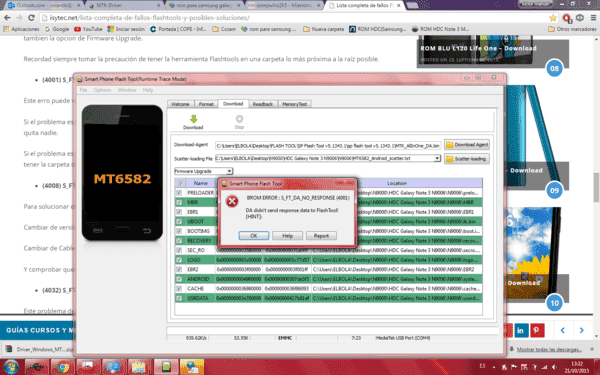Open the Aplicaciones bookmark
Screen dimensions: 600x375
[x=21, y=29]
